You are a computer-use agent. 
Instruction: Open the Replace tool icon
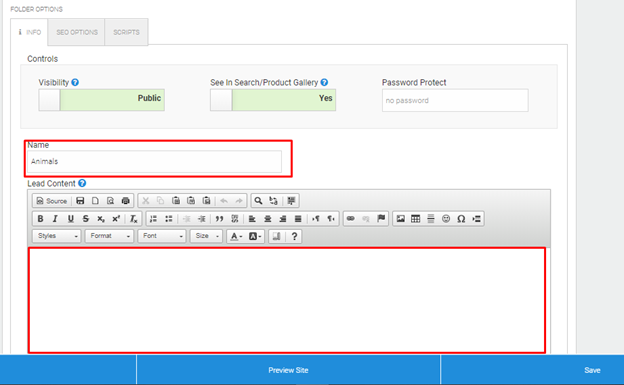273,201
